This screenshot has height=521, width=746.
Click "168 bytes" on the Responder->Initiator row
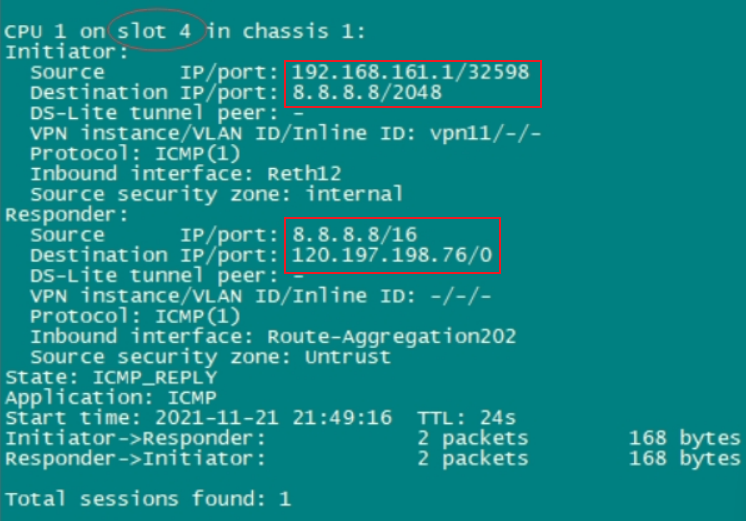click(x=684, y=458)
